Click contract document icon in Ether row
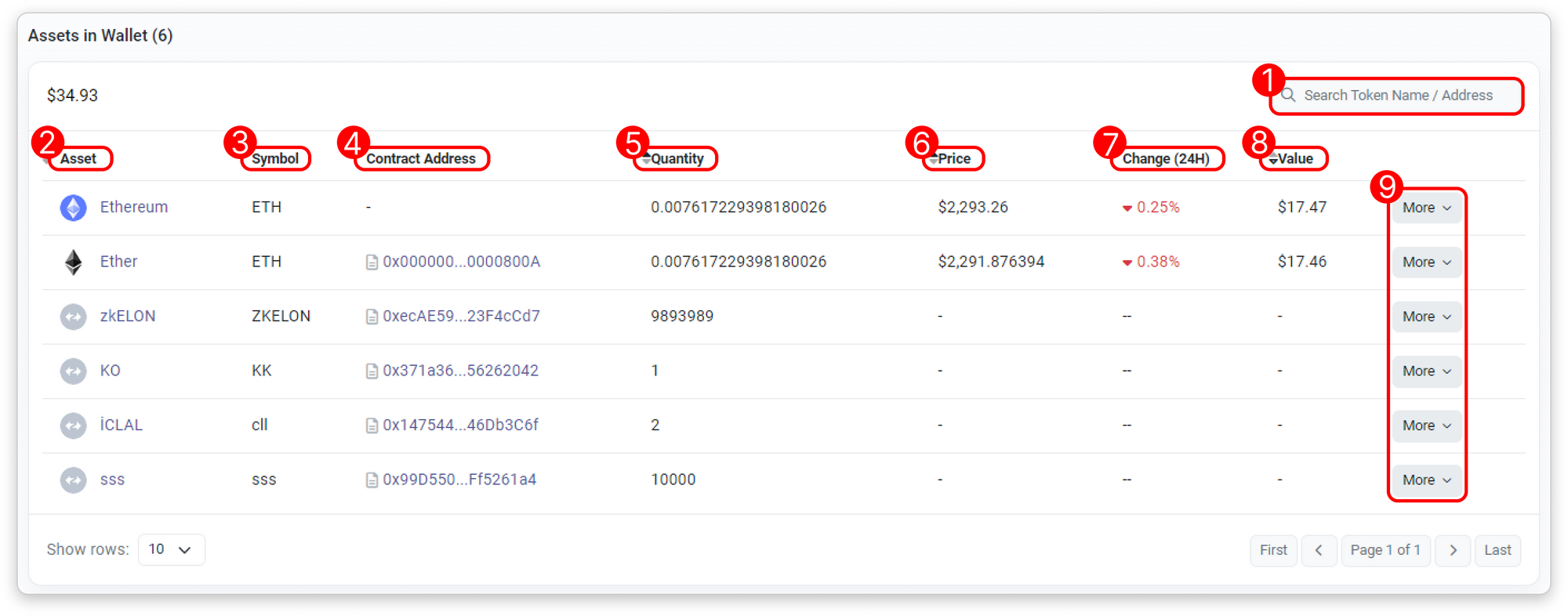The height and width of the screenshot is (616, 1568). (372, 263)
